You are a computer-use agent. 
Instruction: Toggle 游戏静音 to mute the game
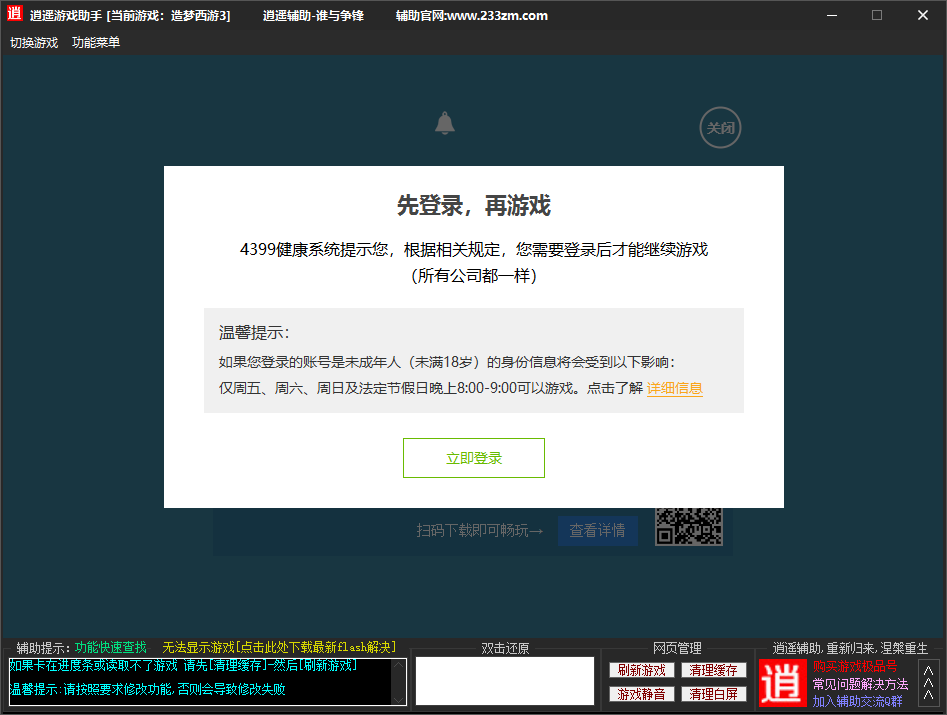coord(641,693)
